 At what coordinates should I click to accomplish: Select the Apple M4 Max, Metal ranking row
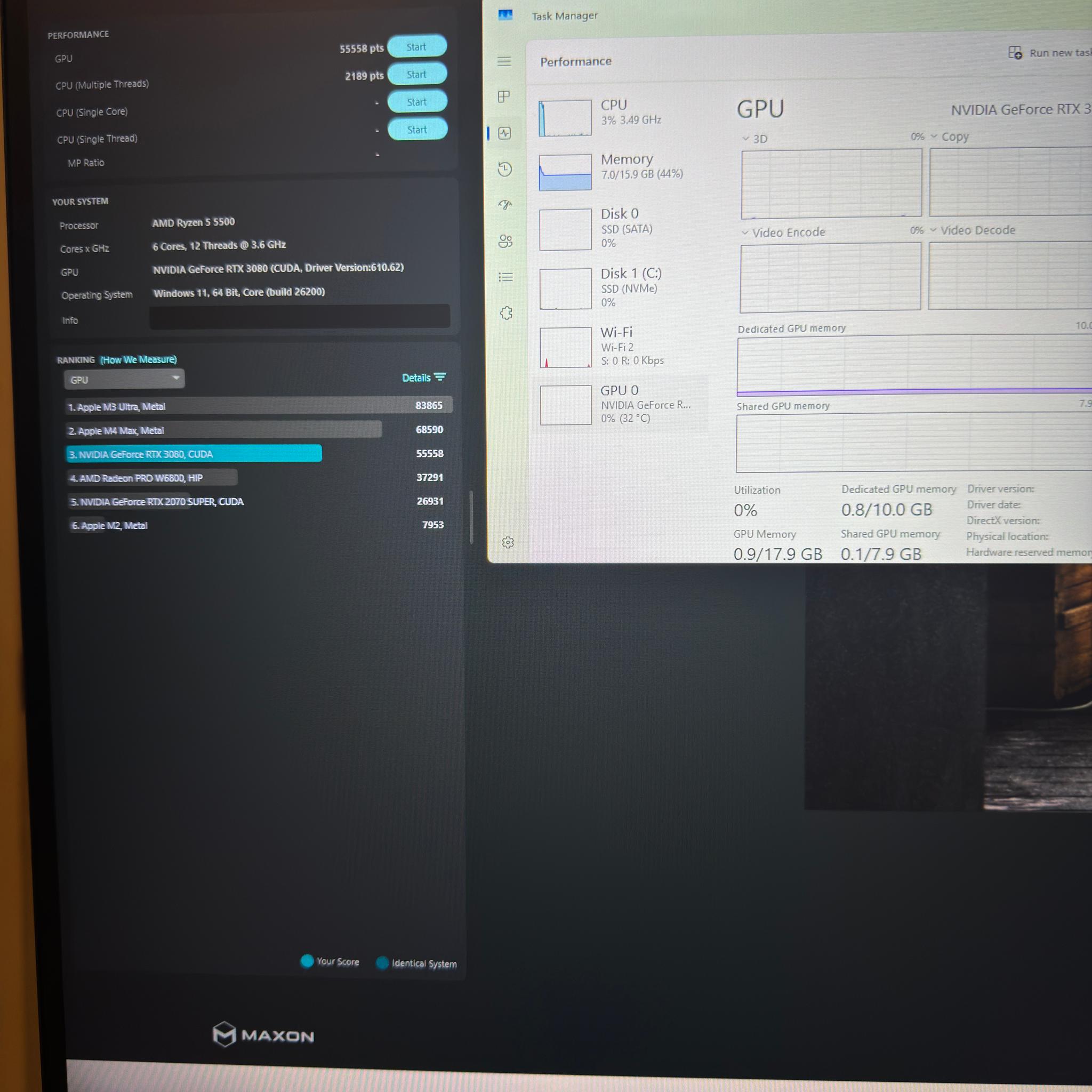pos(255,430)
